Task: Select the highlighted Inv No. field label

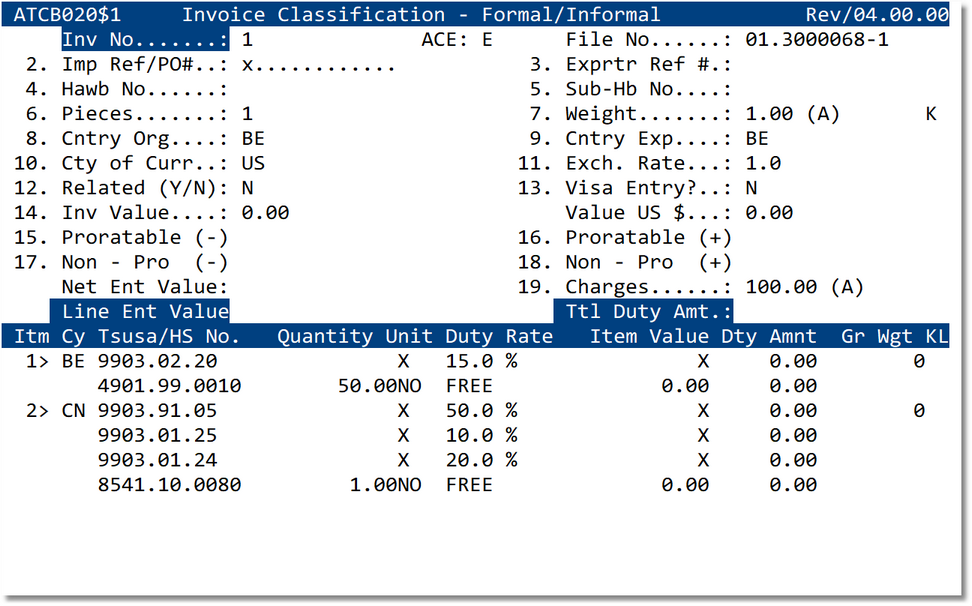Action: 145,40
